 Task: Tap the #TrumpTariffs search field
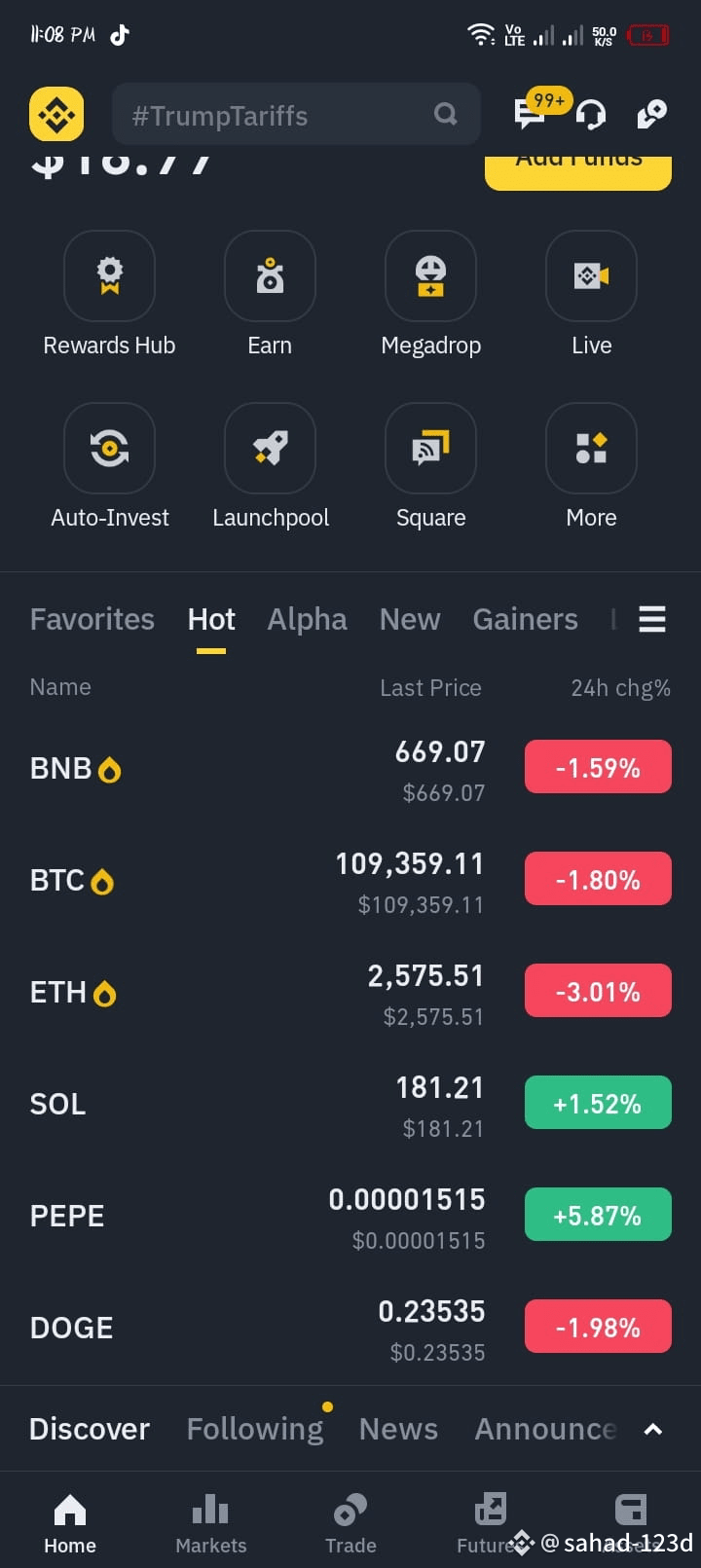297,115
